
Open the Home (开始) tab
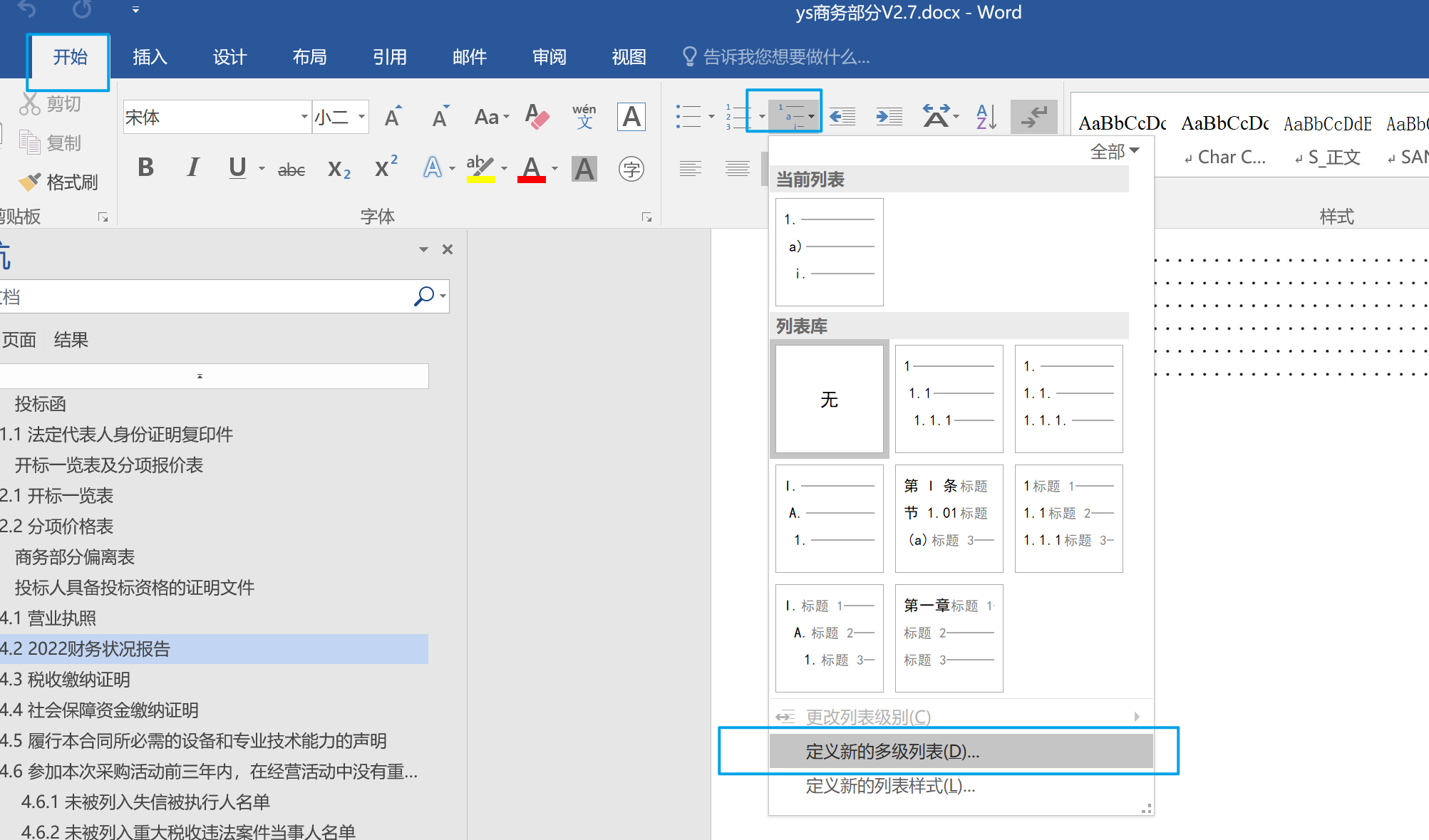(x=70, y=57)
